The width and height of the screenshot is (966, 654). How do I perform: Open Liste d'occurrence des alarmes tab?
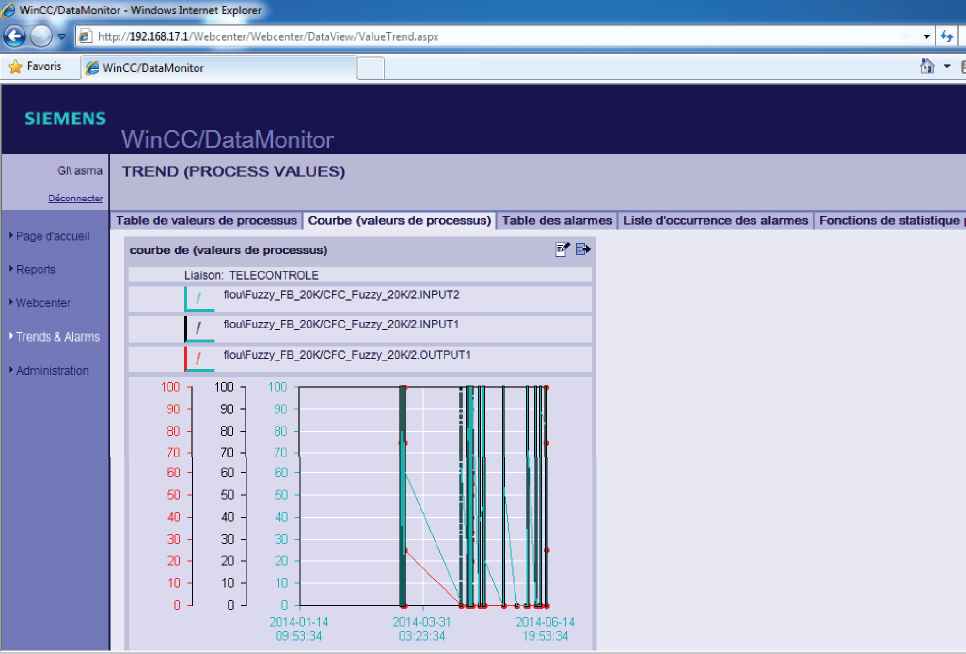(x=715, y=220)
